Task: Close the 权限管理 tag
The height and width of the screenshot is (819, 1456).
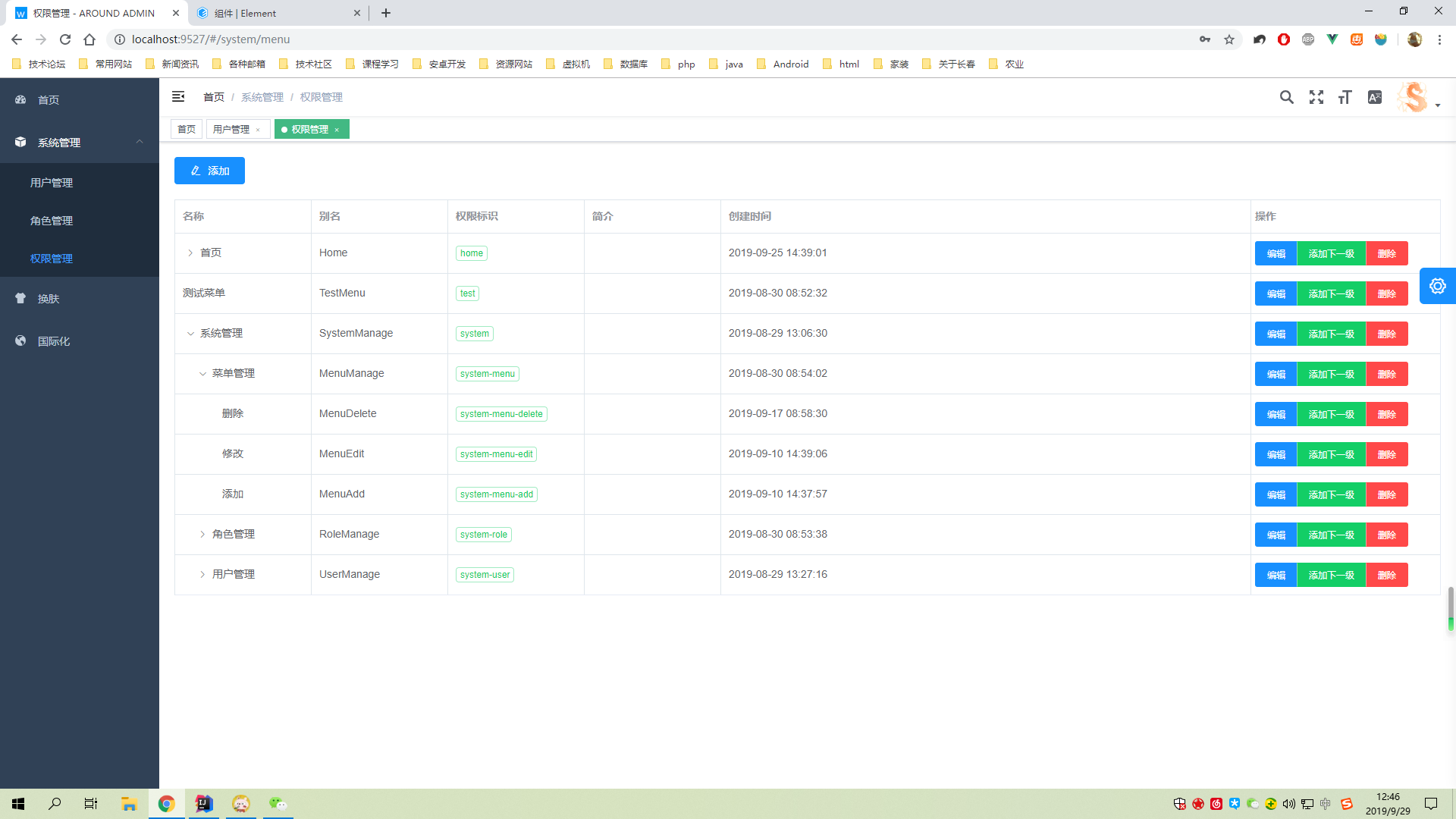Action: coord(337,130)
